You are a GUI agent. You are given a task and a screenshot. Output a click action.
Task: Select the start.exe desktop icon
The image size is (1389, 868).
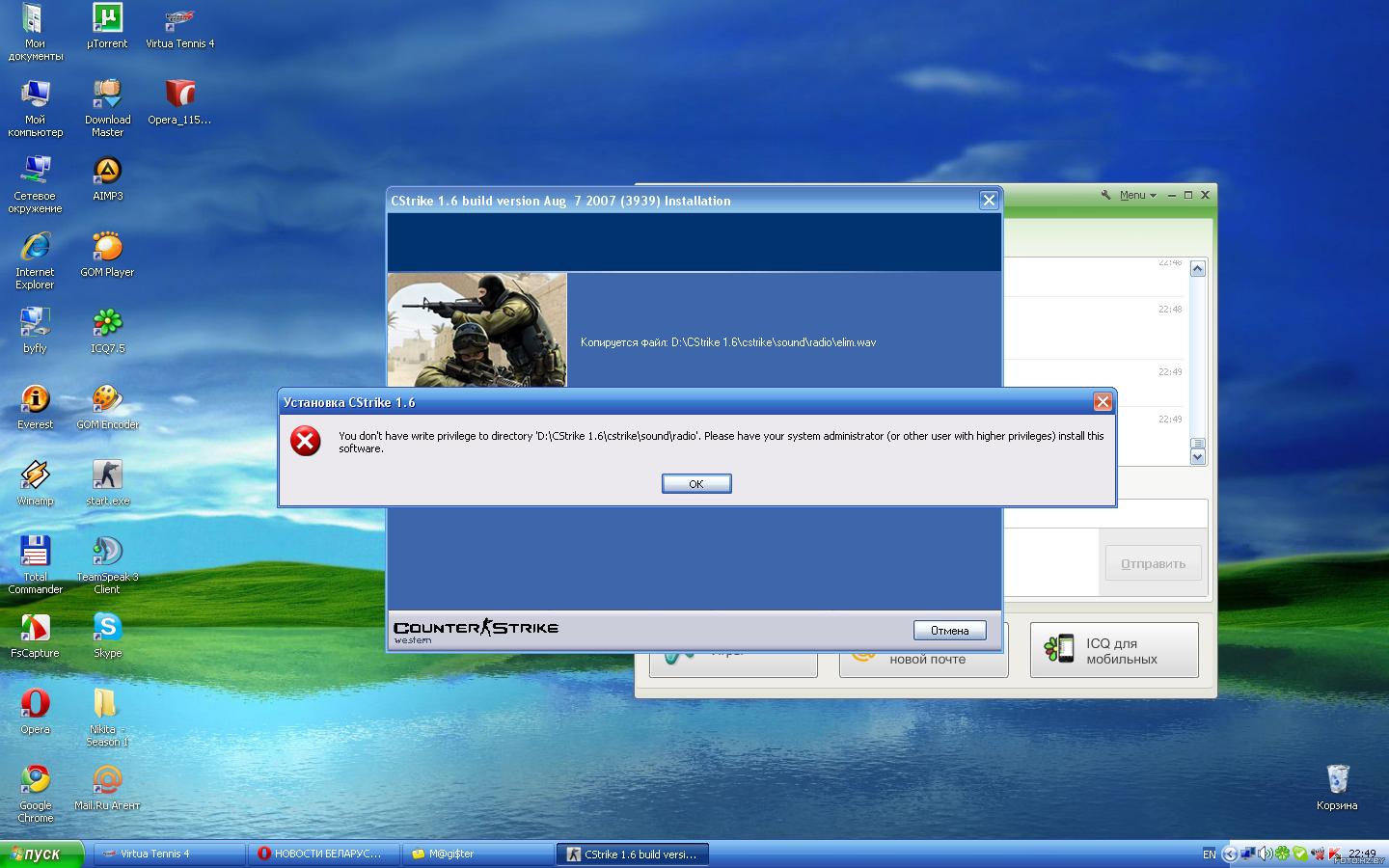click(x=107, y=483)
